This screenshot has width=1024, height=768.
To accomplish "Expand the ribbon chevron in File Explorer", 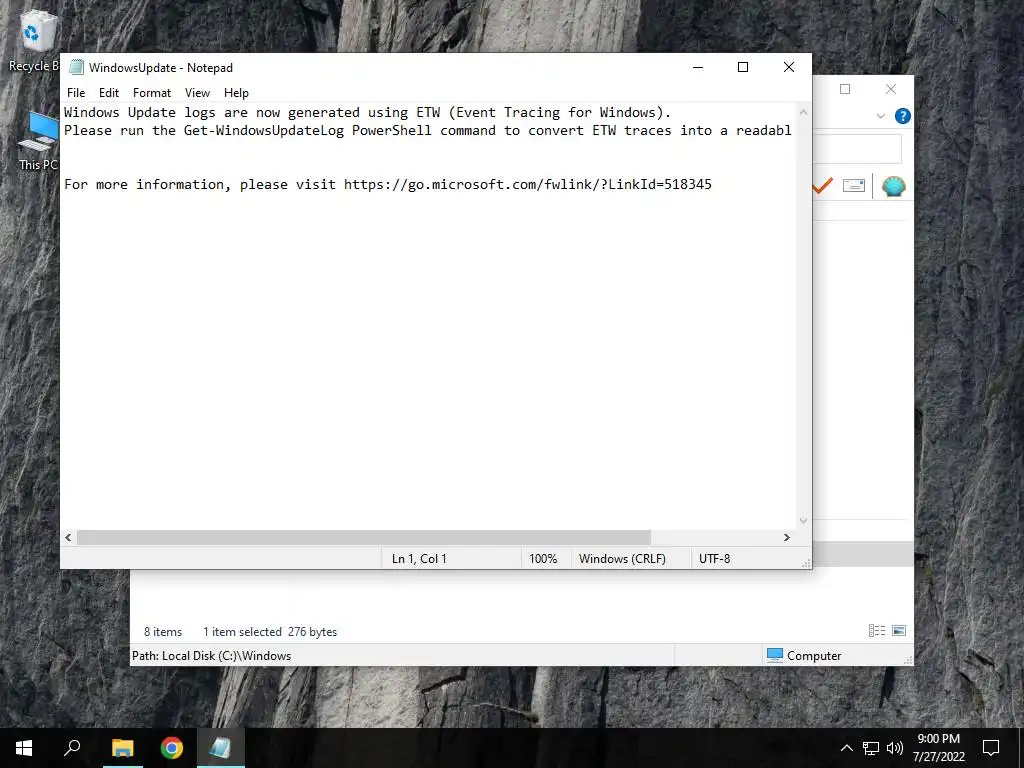I will click(x=880, y=116).
